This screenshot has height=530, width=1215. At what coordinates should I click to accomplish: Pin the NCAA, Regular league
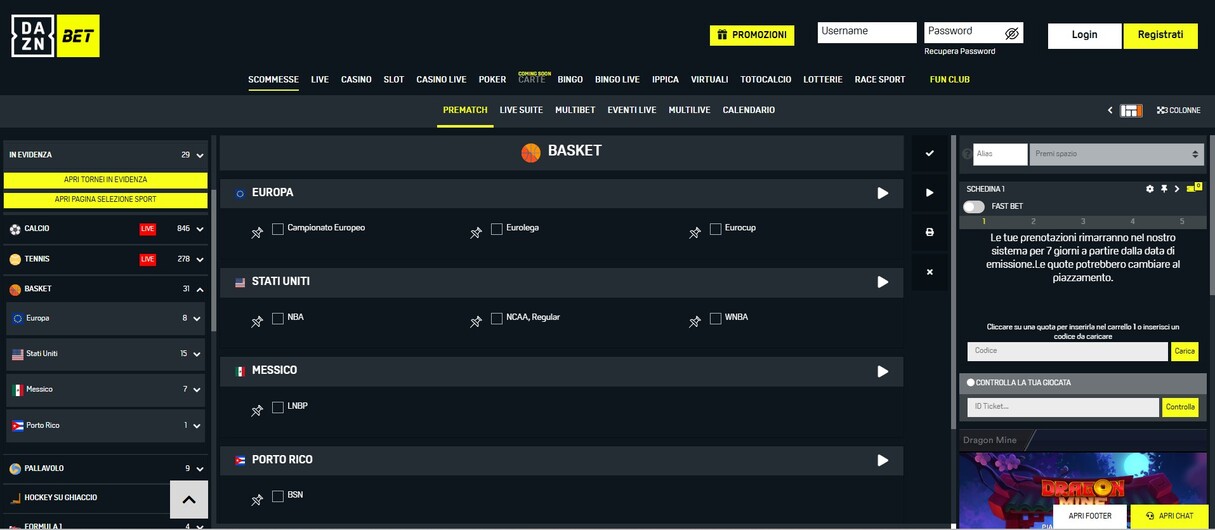pos(476,321)
